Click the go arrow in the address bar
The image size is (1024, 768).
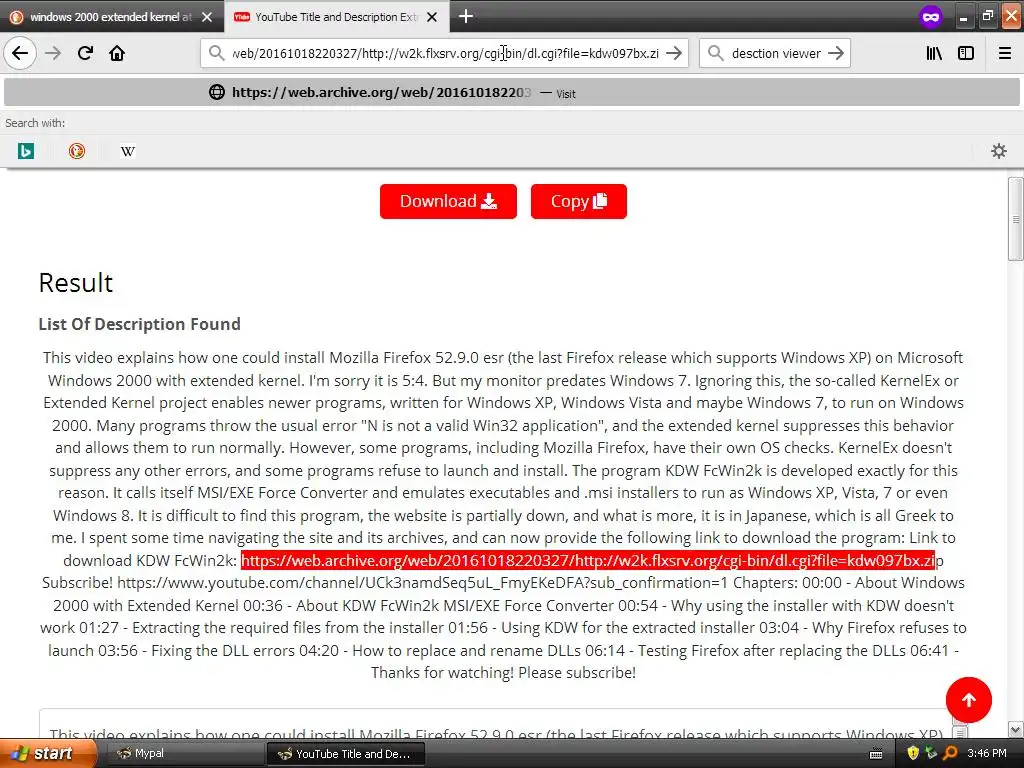coord(674,53)
